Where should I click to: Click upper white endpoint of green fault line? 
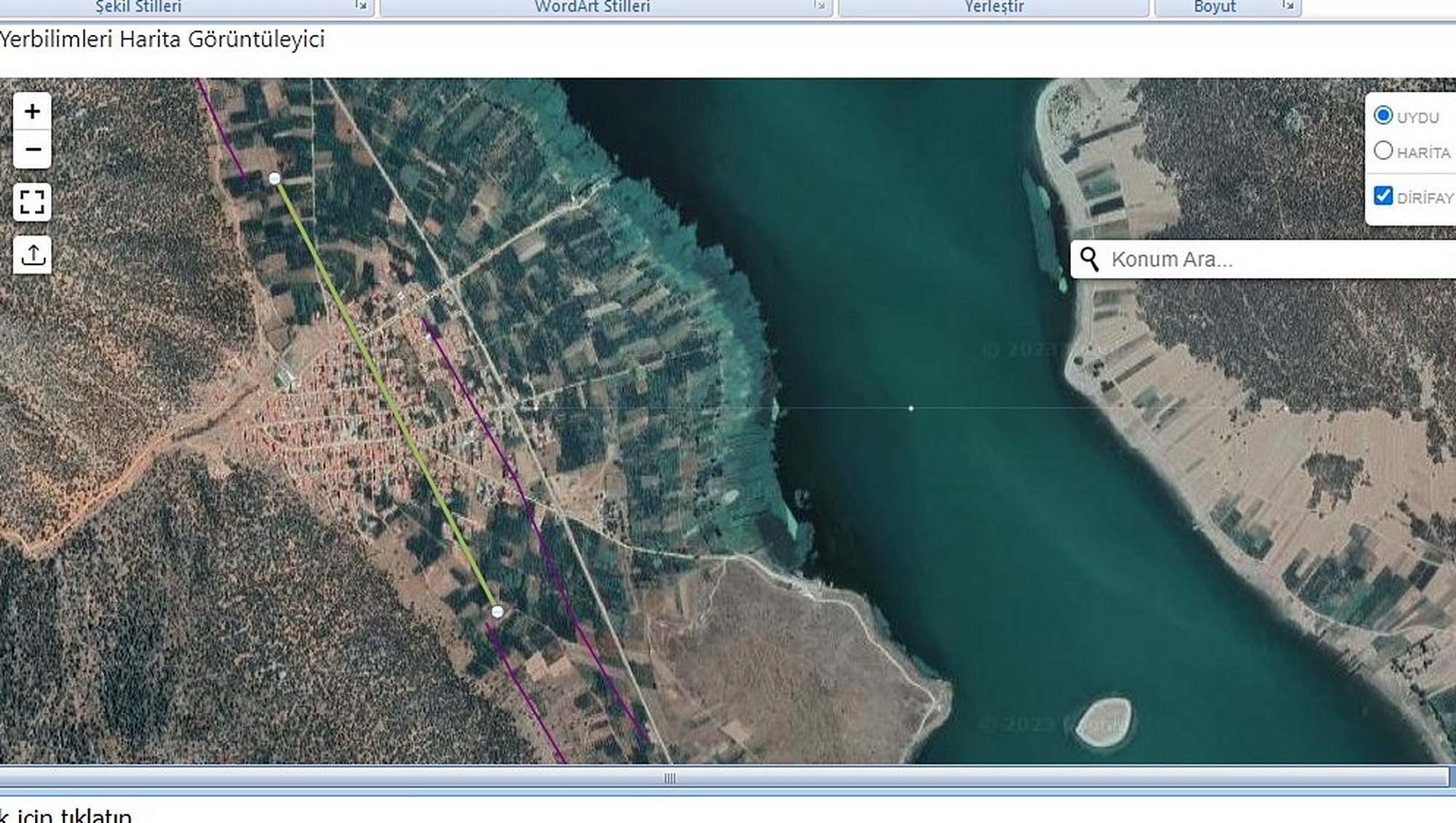[274, 178]
